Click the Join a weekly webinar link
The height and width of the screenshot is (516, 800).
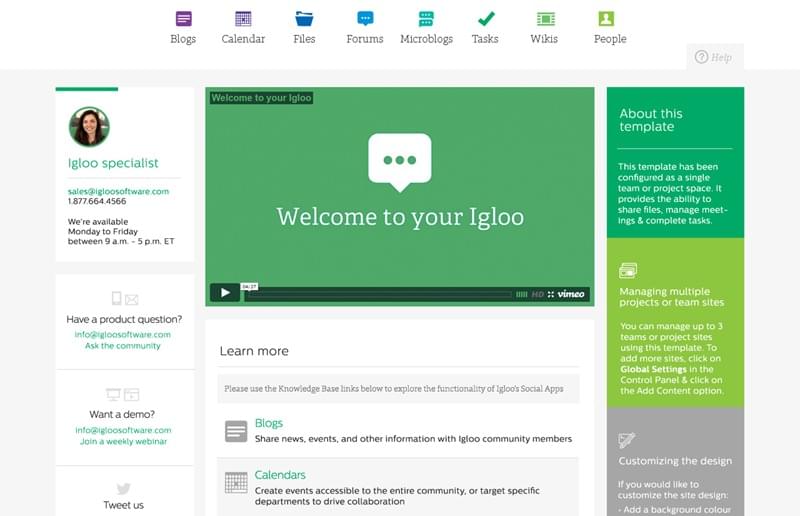click(123, 441)
